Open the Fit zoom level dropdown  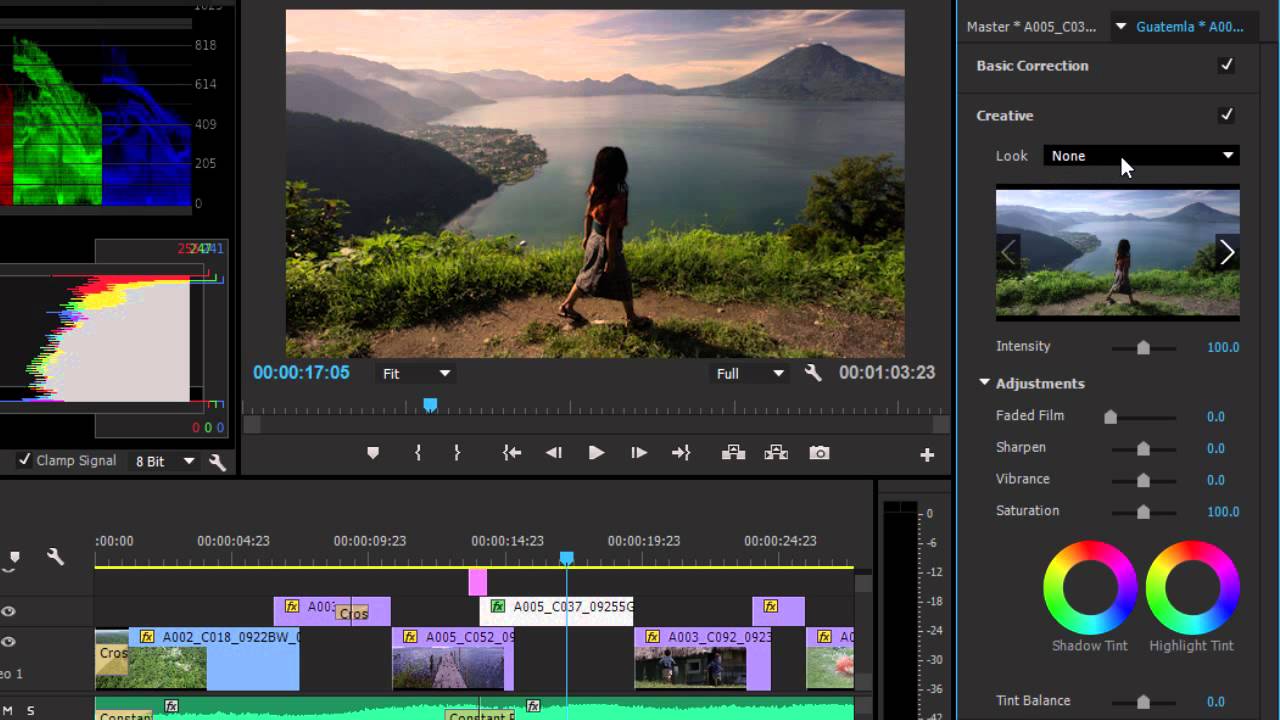(x=414, y=372)
